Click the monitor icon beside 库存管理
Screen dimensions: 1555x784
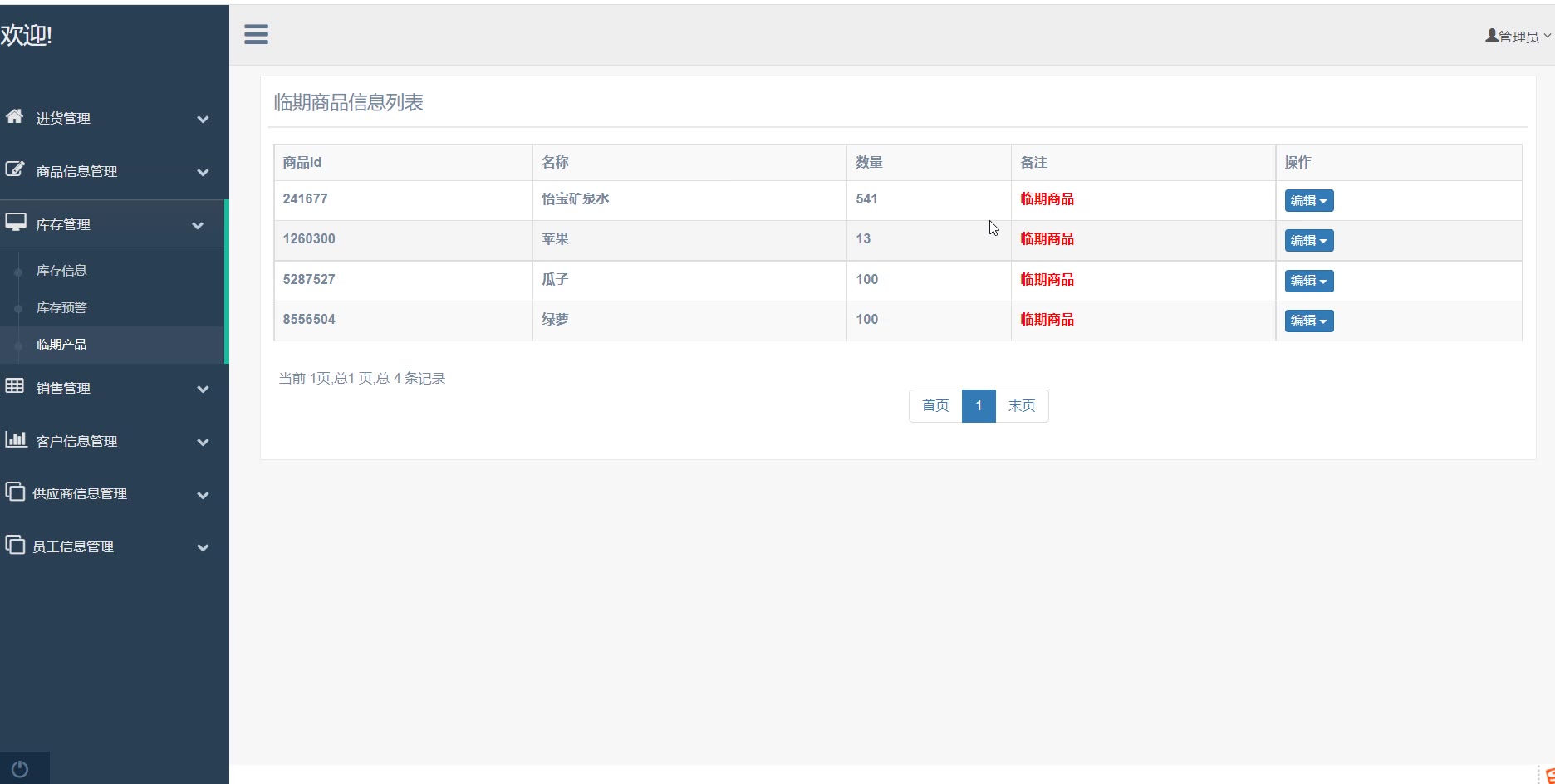(x=15, y=223)
